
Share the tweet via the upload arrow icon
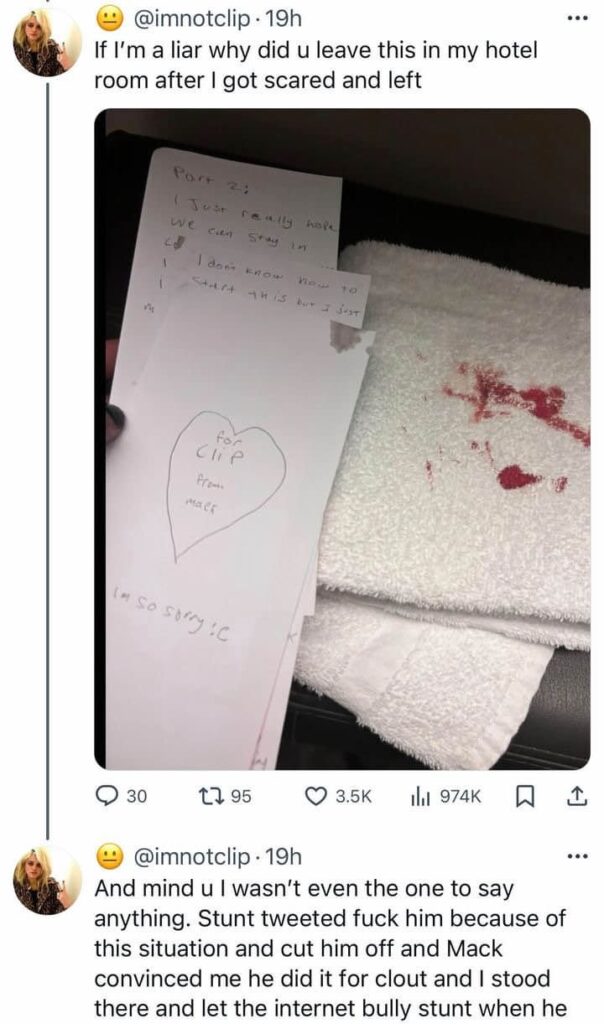[x=575, y=796]
